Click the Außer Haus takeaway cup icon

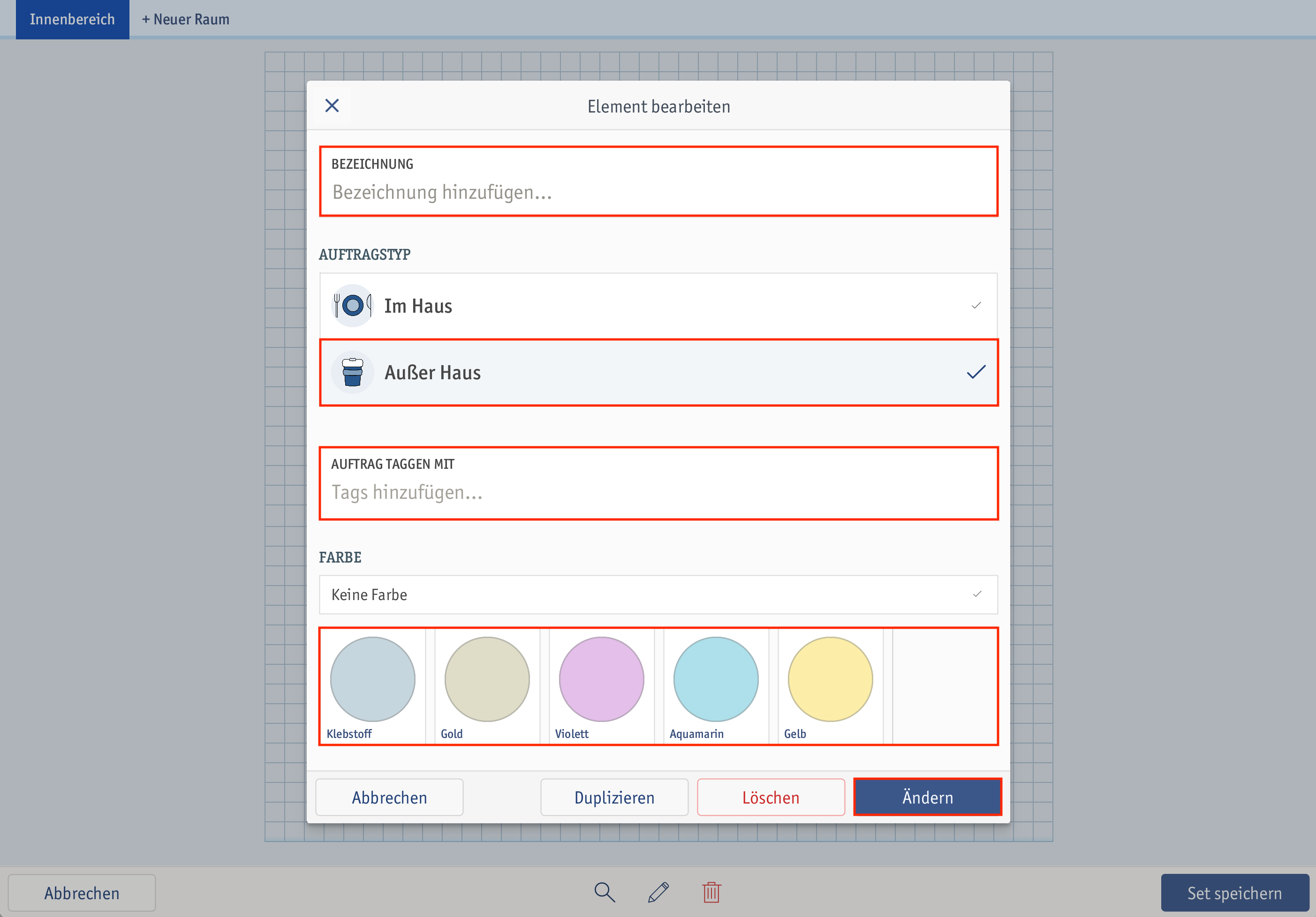coord(353,373)
